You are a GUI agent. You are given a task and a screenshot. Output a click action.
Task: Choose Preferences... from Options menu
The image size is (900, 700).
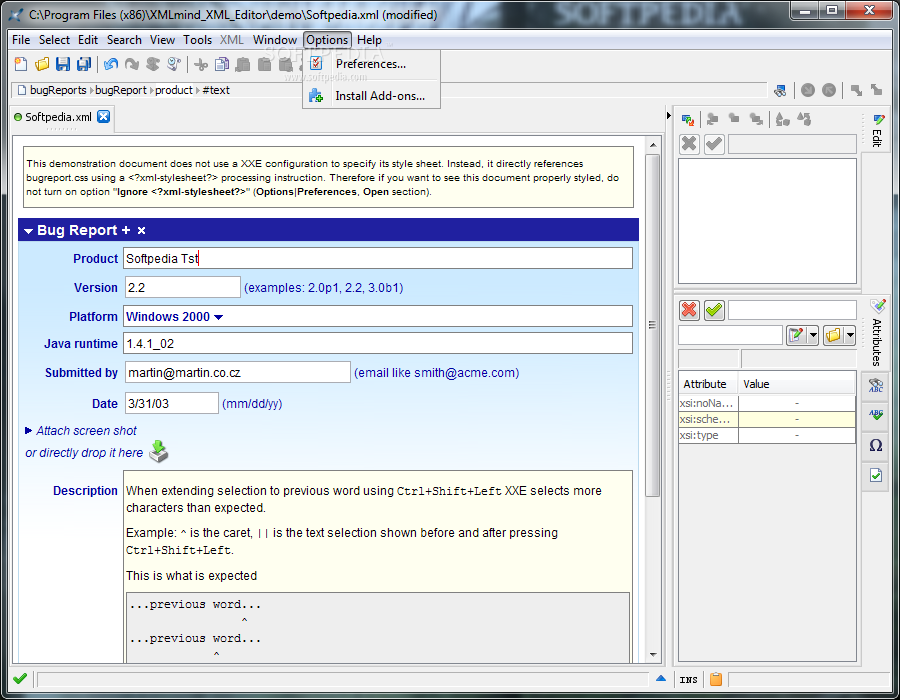pyautogui.click(x=371, y=64)
